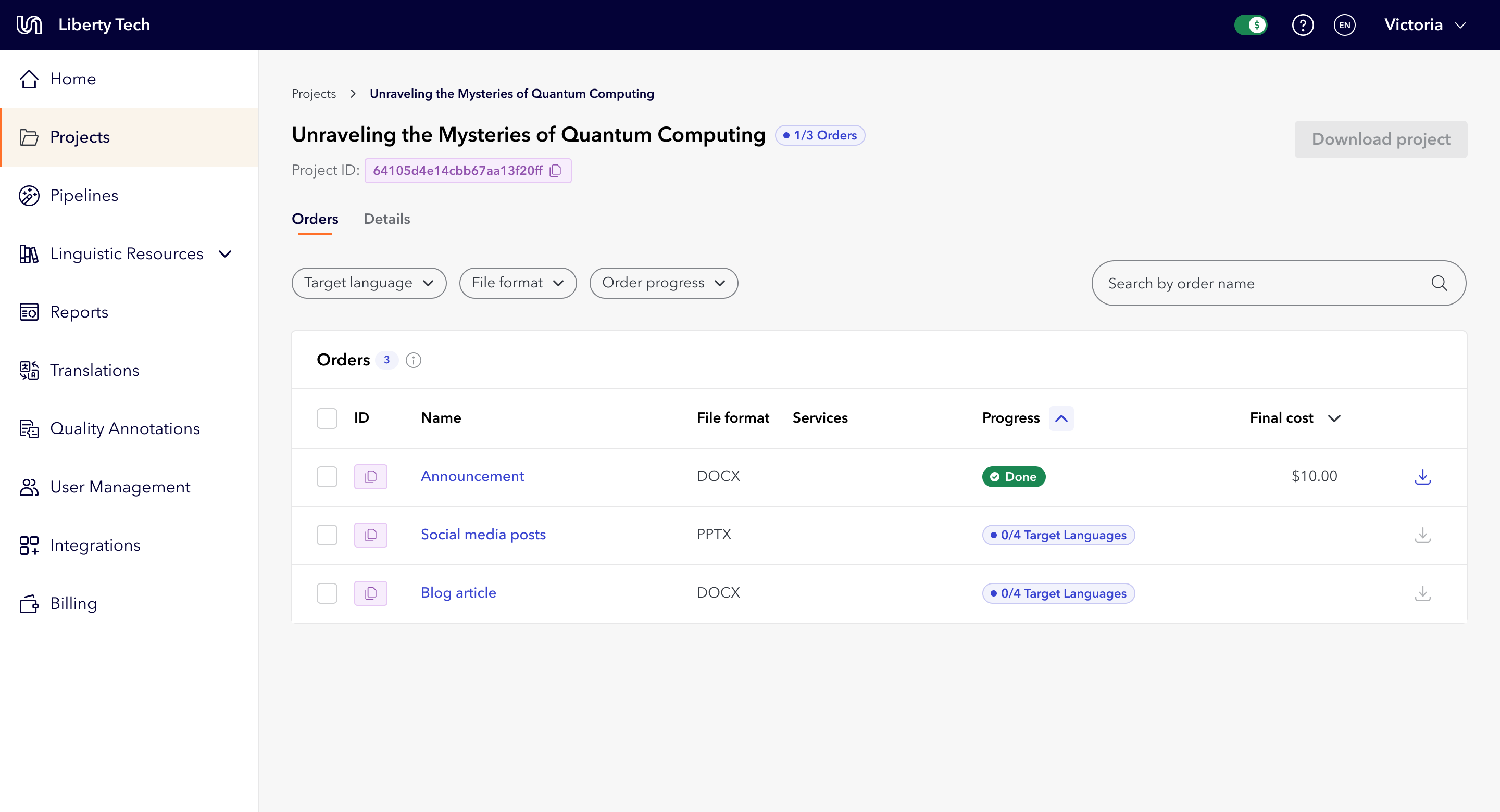Select the Blog article checkbox
Viewport: 1500px width, 812px height.
coord(327,593)
